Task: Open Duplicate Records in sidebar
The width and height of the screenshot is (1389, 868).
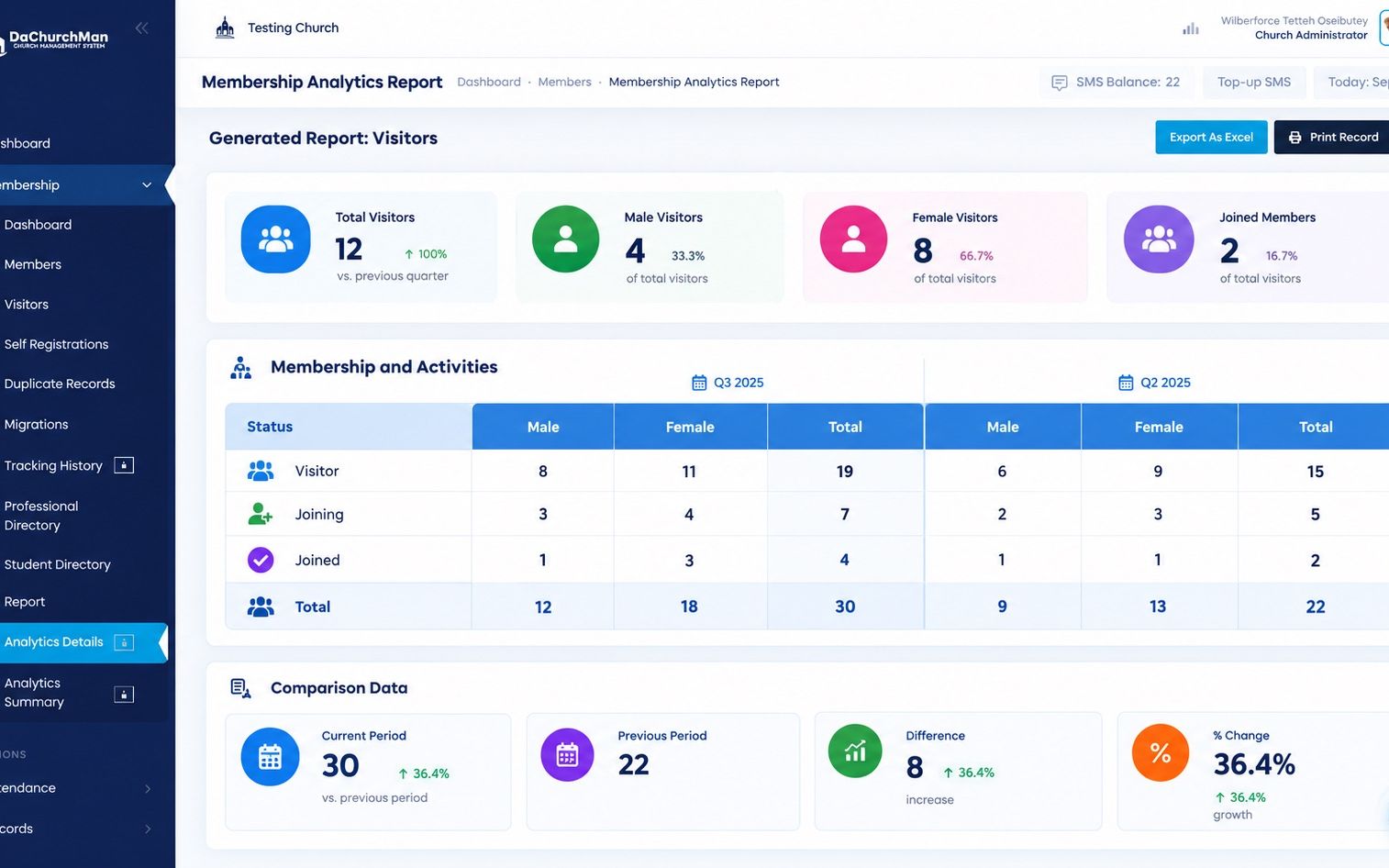Action: (x=60, y=384)
